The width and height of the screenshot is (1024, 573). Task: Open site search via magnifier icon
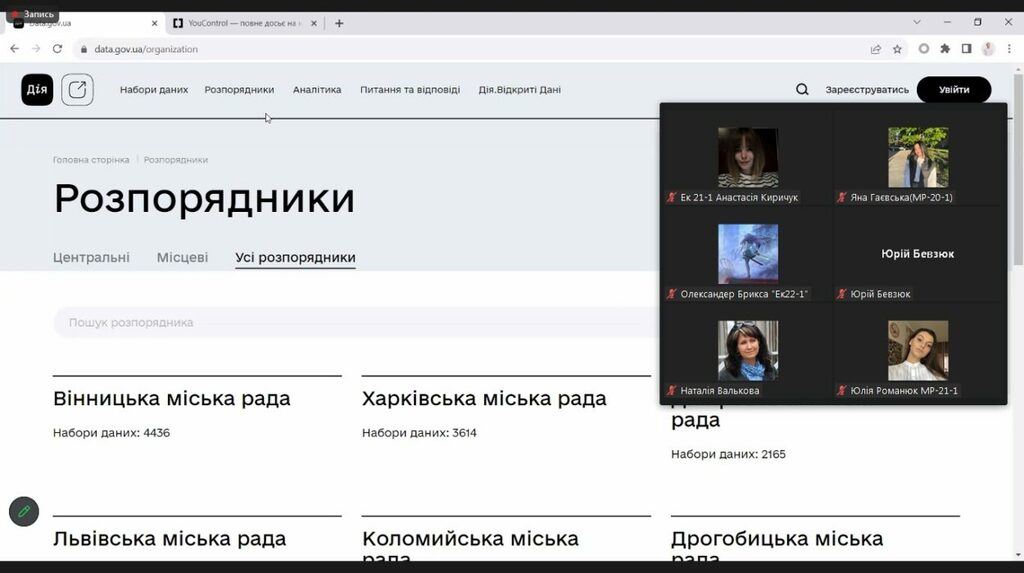pyautogui.click(x=802, y=90)
